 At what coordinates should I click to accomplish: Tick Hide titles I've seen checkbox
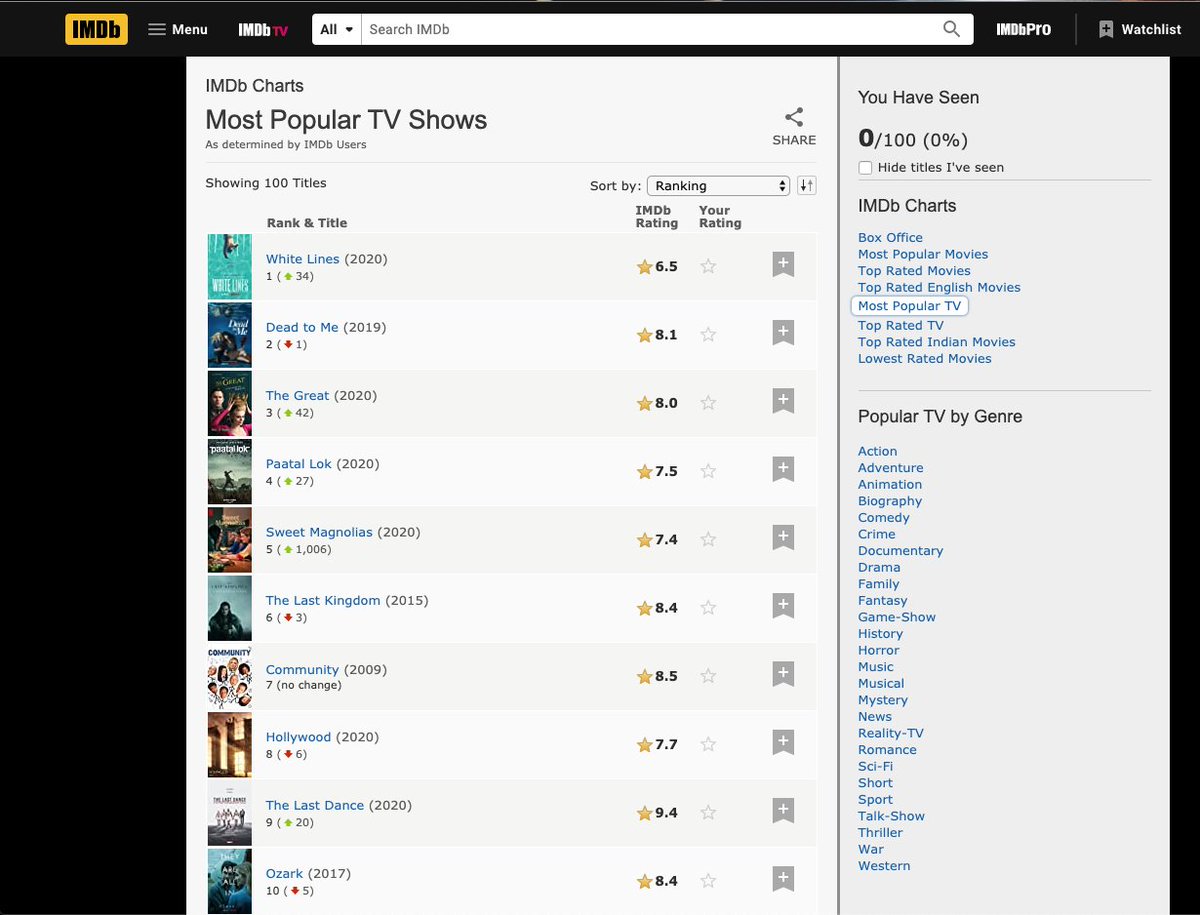tap(866, 167)
